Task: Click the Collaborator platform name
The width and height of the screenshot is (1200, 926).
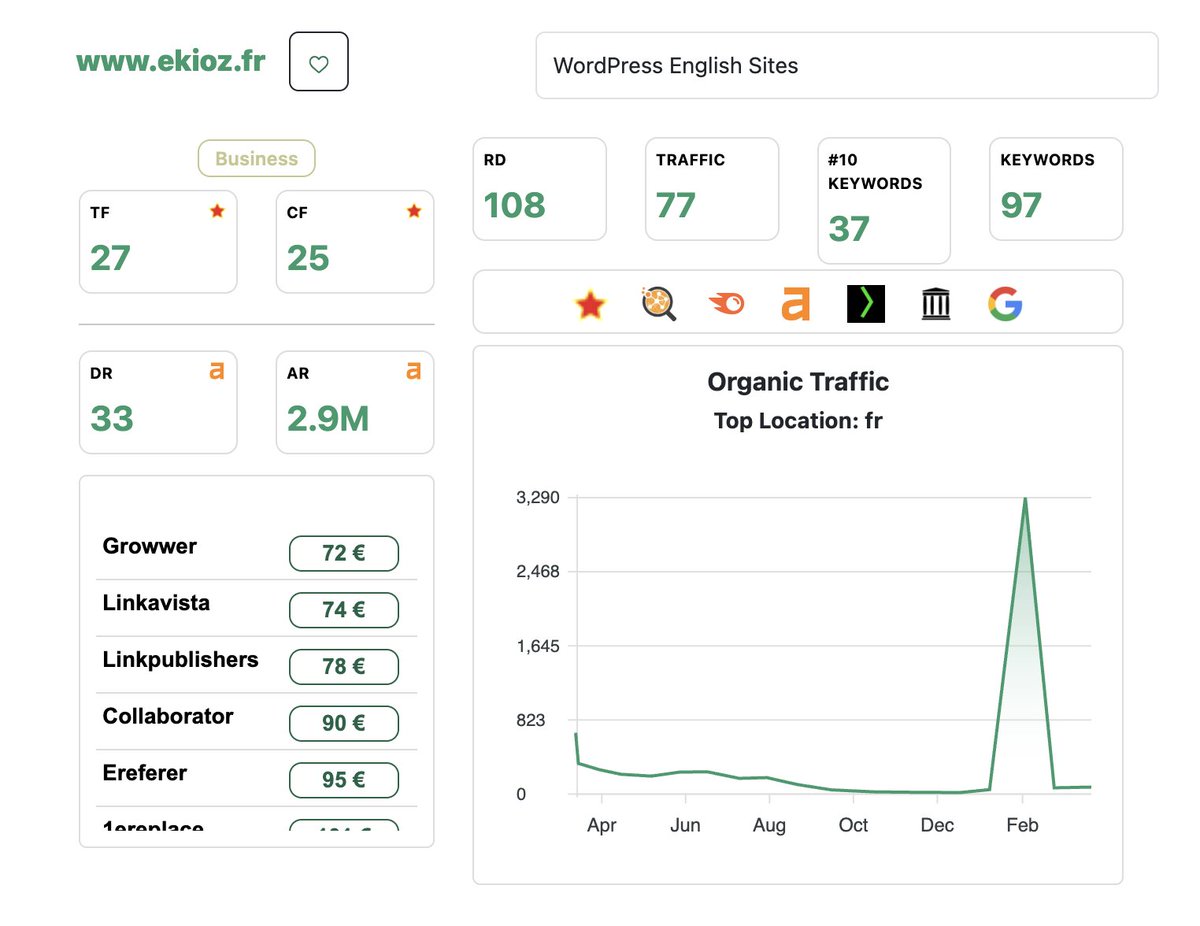Action: [168, 716]
